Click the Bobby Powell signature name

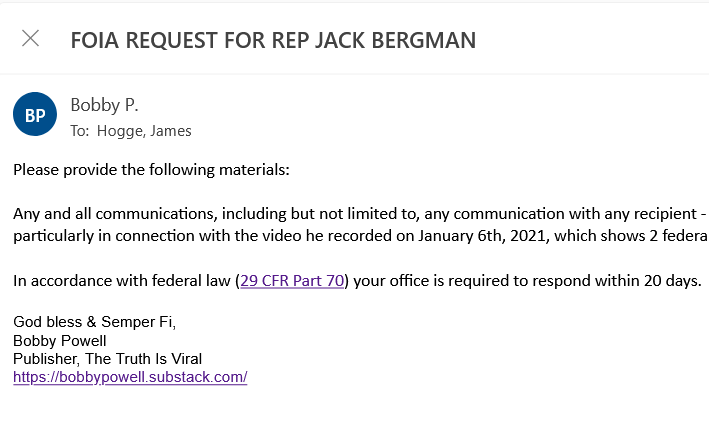coord(60,340)
